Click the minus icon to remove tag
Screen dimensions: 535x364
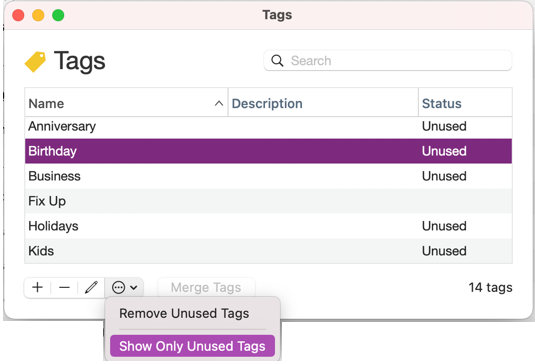pos(64,287)
